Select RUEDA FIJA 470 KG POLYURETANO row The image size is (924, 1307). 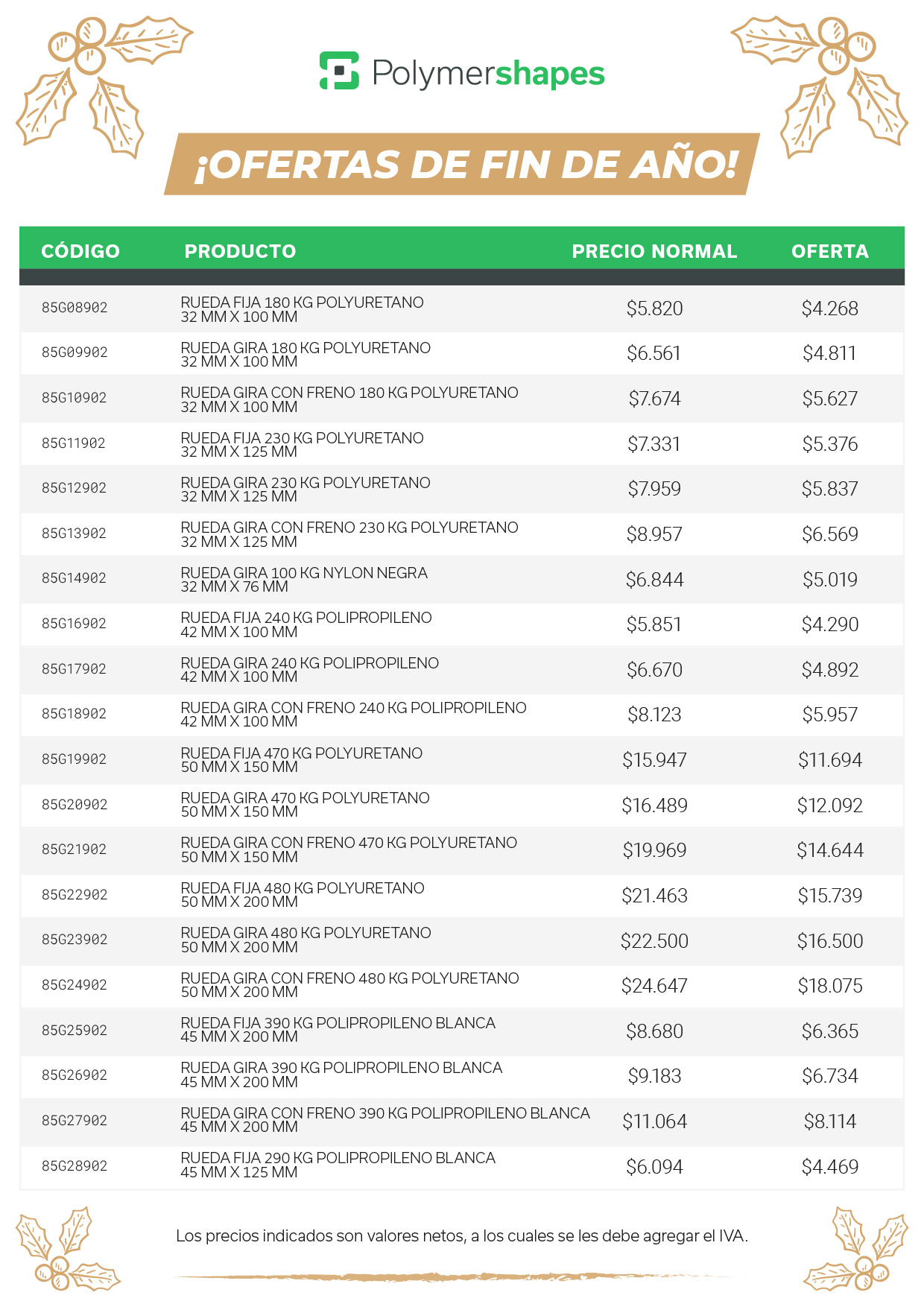pyautogui.click(x=301, y=759)
